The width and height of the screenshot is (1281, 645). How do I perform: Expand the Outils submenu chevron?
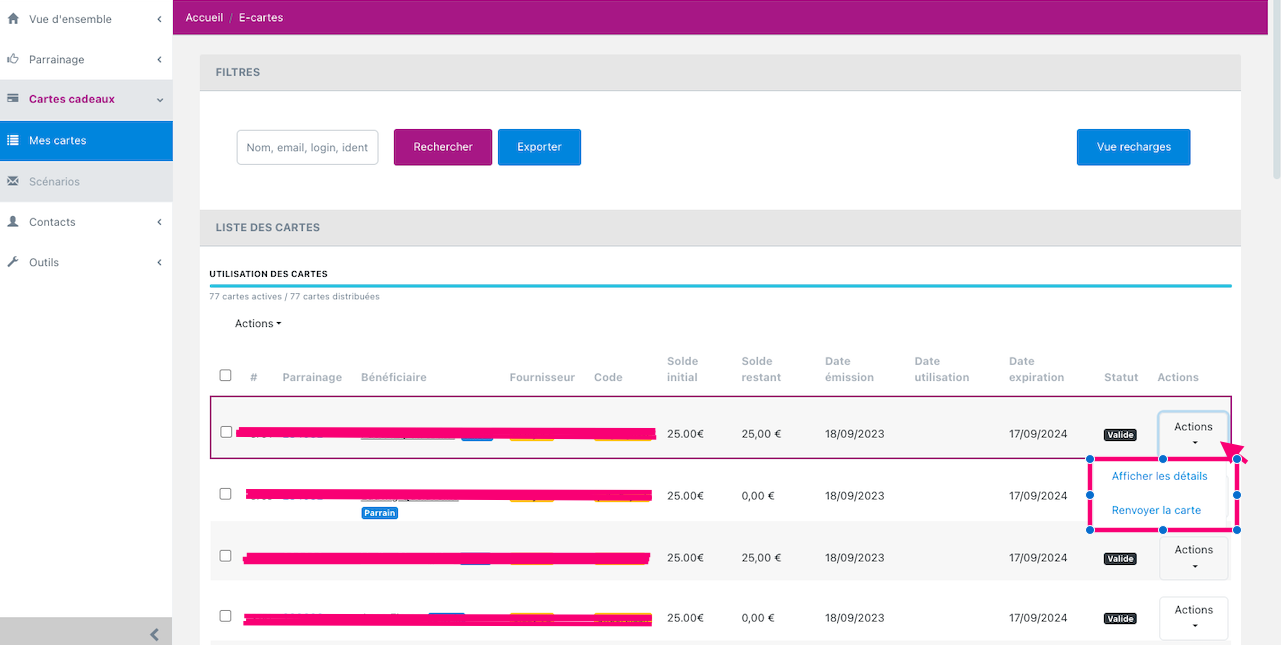(159, 263)
